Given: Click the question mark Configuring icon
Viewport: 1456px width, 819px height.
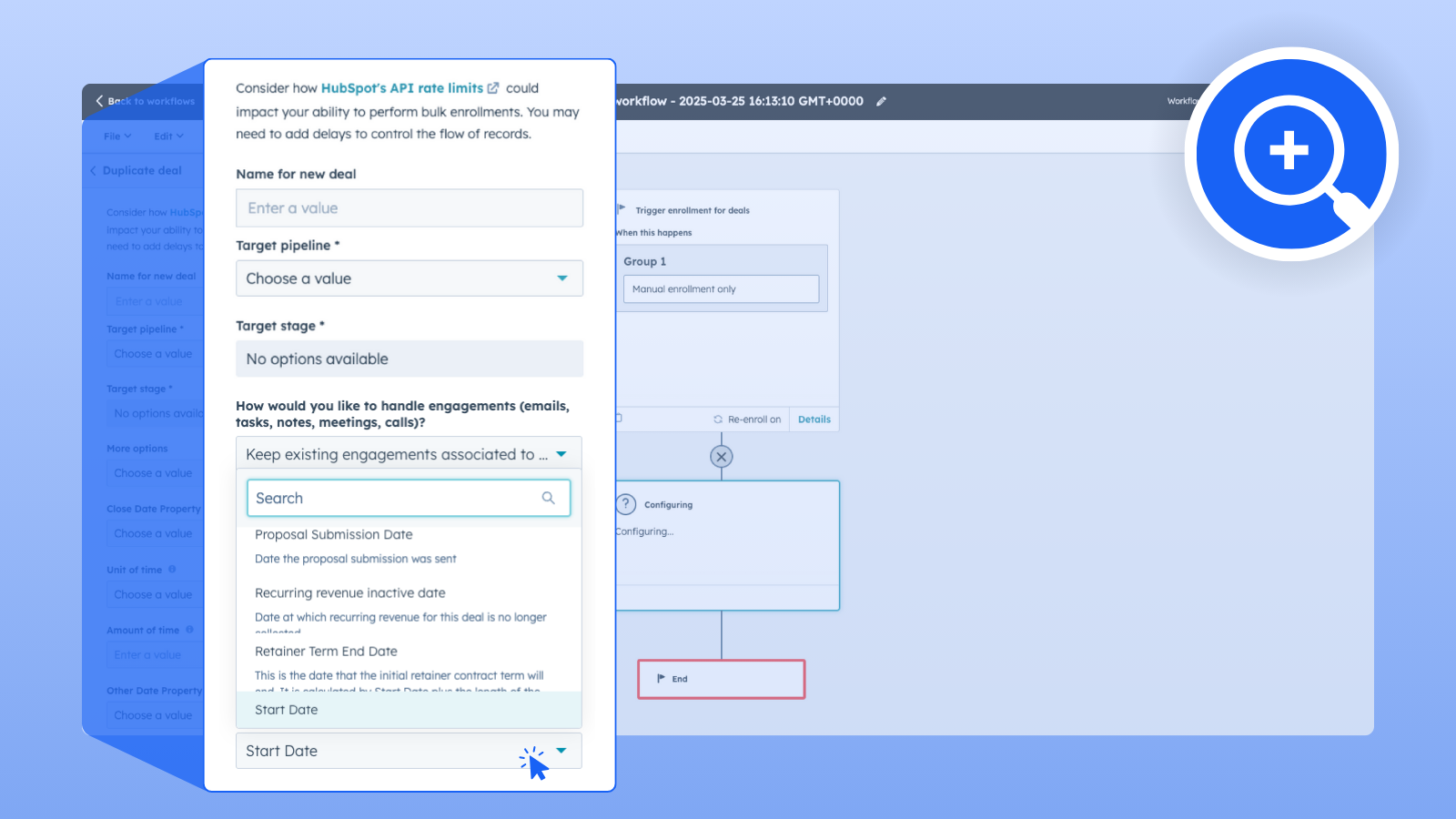Looking at the screenshot, I should click(626, 504).
